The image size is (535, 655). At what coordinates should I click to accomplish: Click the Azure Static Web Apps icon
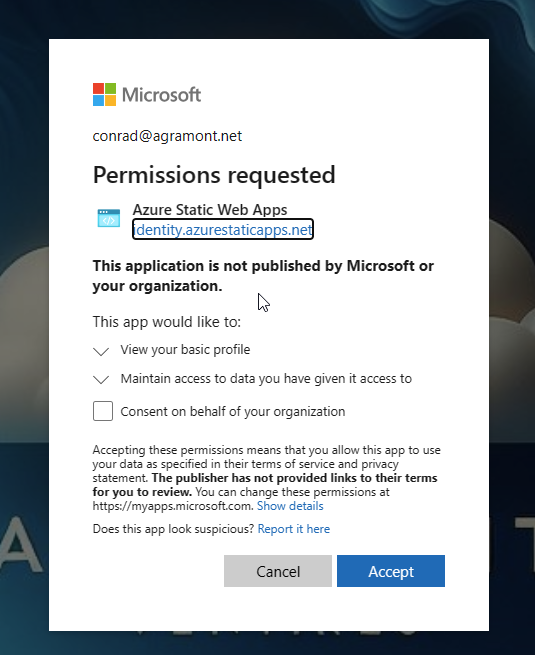pyautogui.click(x=109, y=218)
